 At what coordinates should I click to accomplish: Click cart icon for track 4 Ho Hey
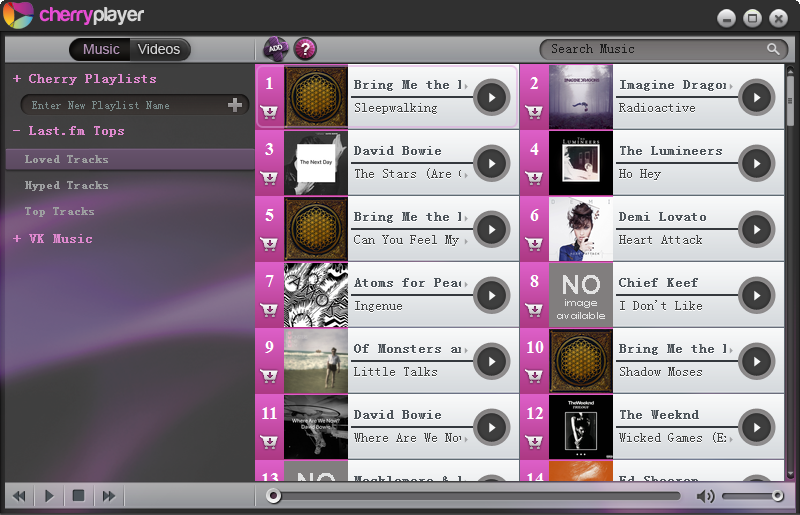pos(534,178)
